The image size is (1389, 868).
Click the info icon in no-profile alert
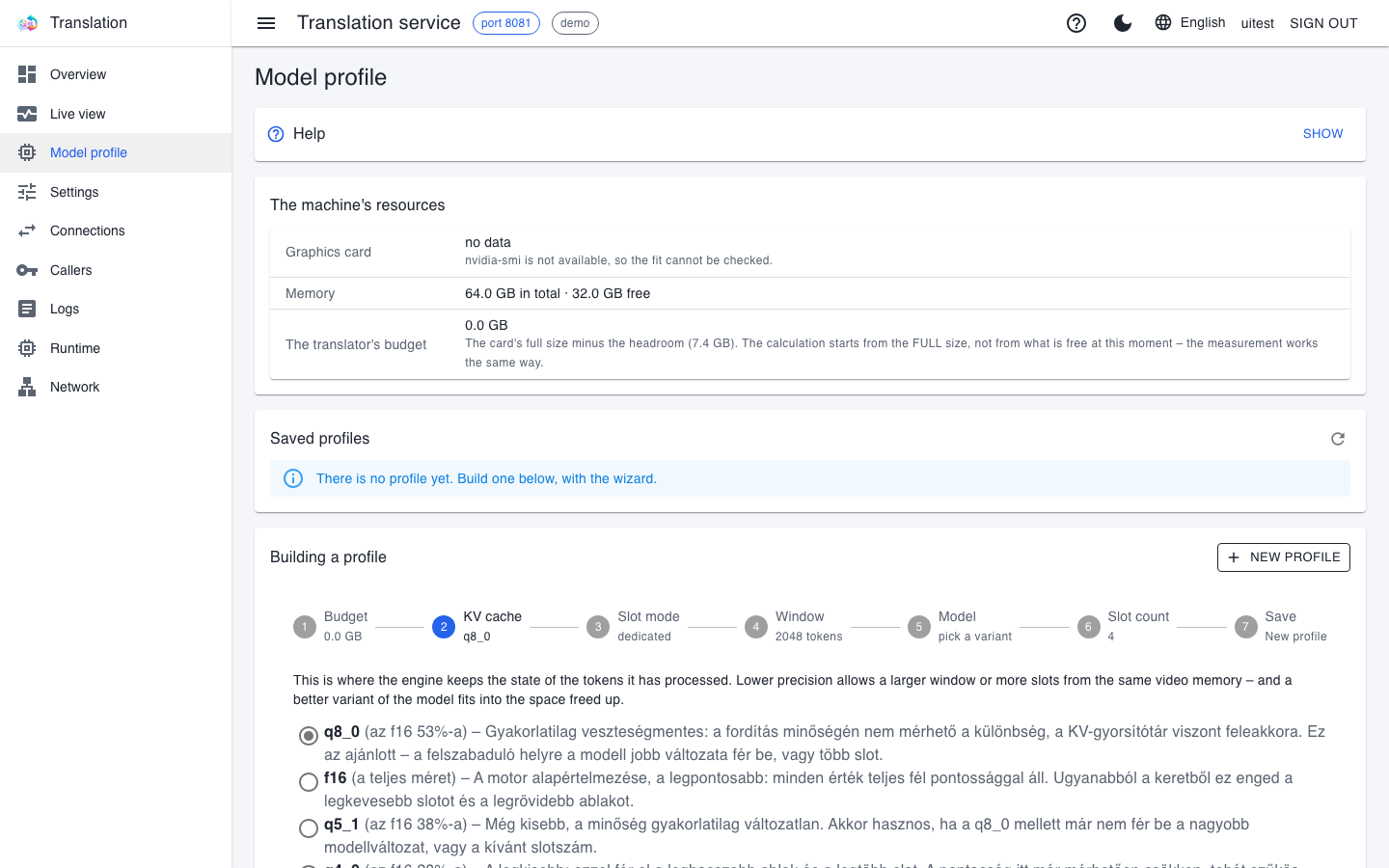293,478
